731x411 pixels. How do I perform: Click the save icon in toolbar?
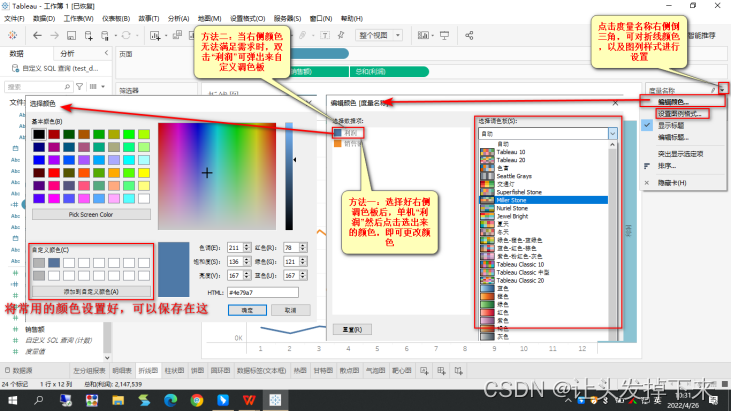[x=71, y=35]
